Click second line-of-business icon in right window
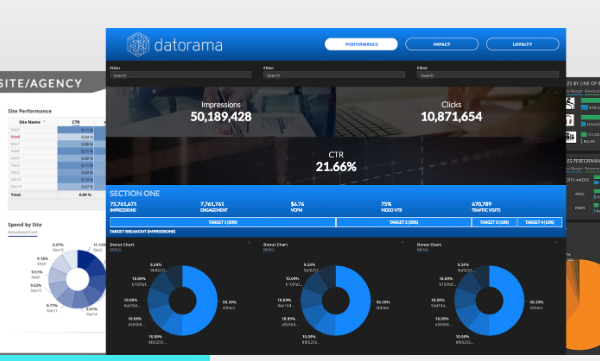Screen dimensions: 600x361 point(571,120)
